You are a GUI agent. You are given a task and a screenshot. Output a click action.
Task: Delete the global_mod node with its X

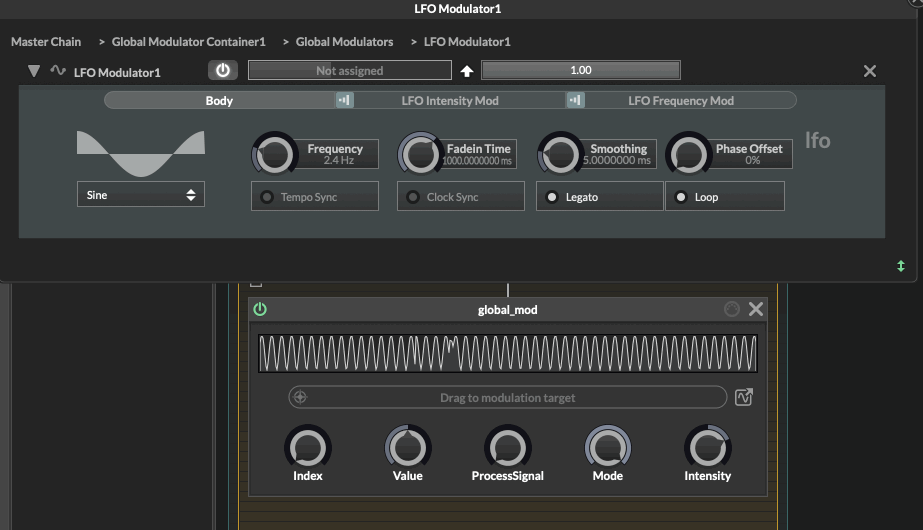click(756, 309)
